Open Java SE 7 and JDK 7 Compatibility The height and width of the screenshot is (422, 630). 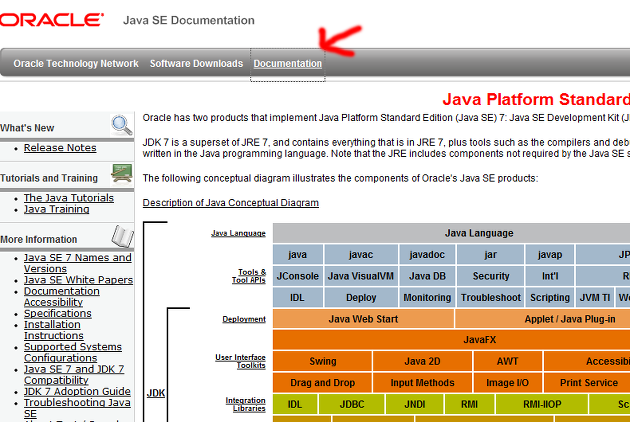click(74, 375)
